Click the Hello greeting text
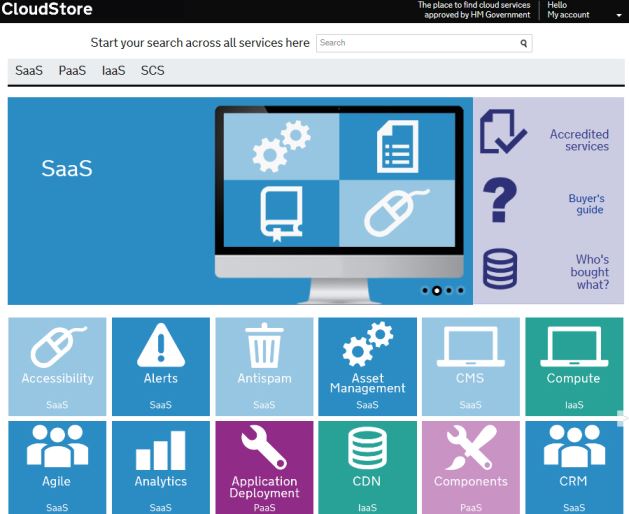The image size is (629, 514). (x=557, y=5)
